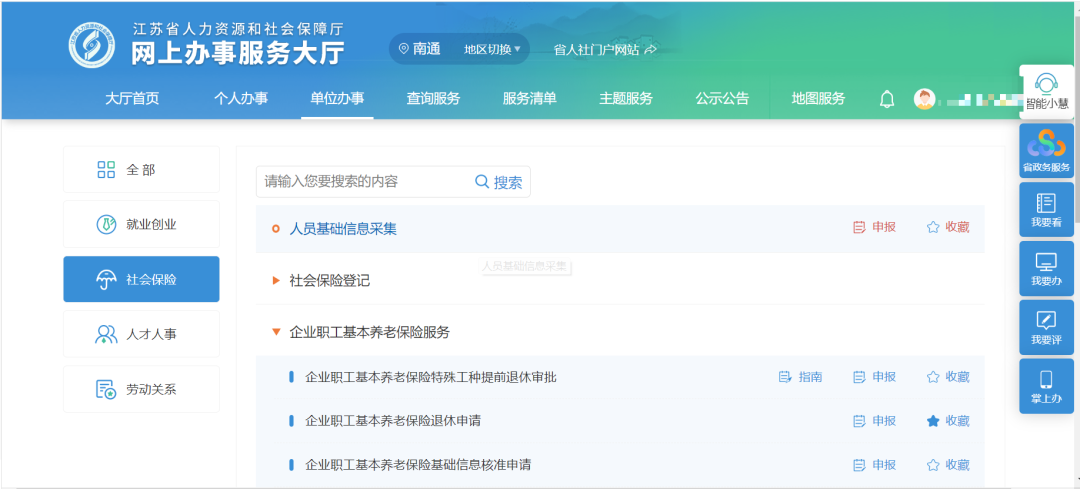Open 我要办 side panel button
This screenshot has height=489, width=1080.
coord(1046,269)
